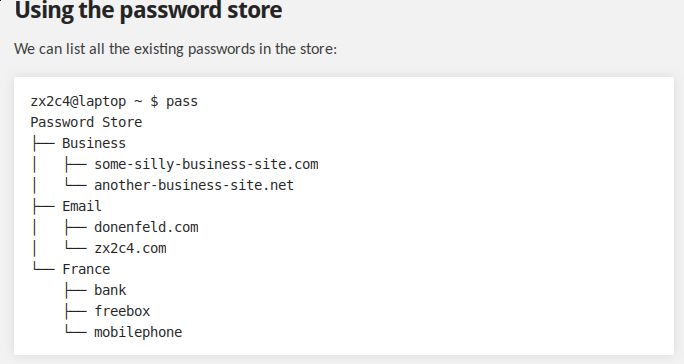Click the word 'store' in heading

[255, 10]
